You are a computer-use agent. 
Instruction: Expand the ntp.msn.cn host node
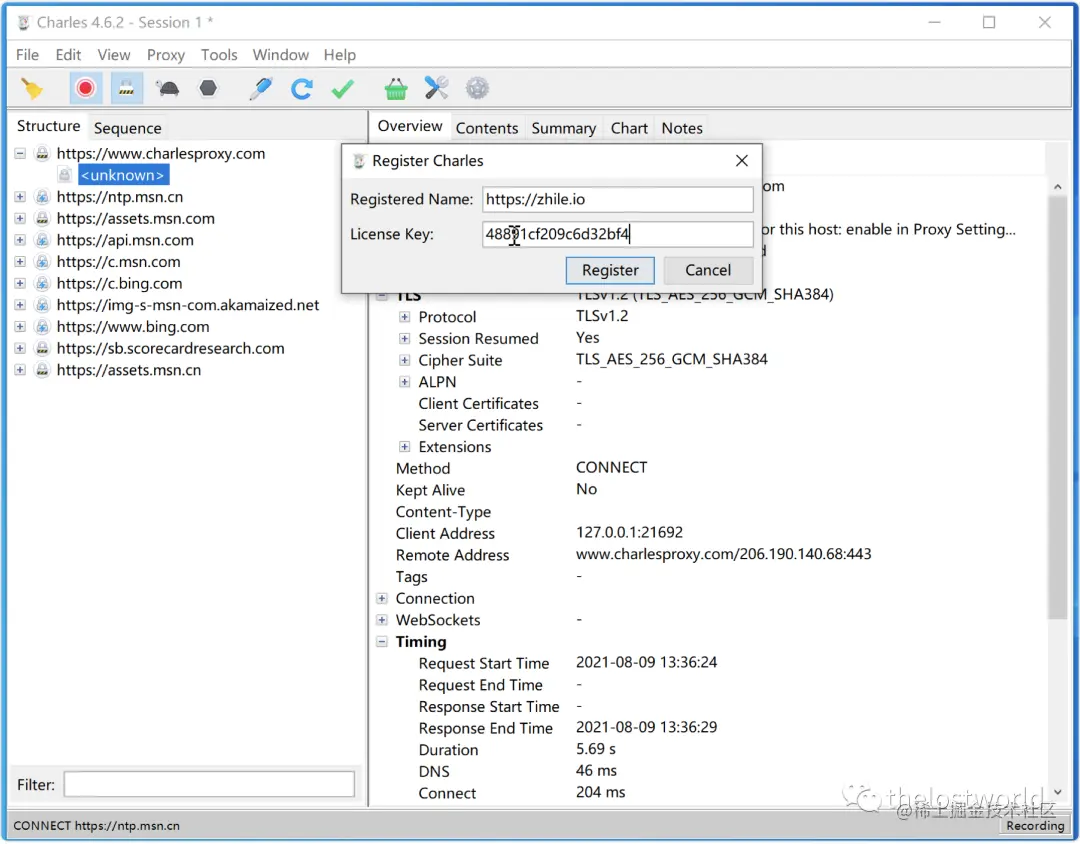pyautogui.click(x=20, y=197)
